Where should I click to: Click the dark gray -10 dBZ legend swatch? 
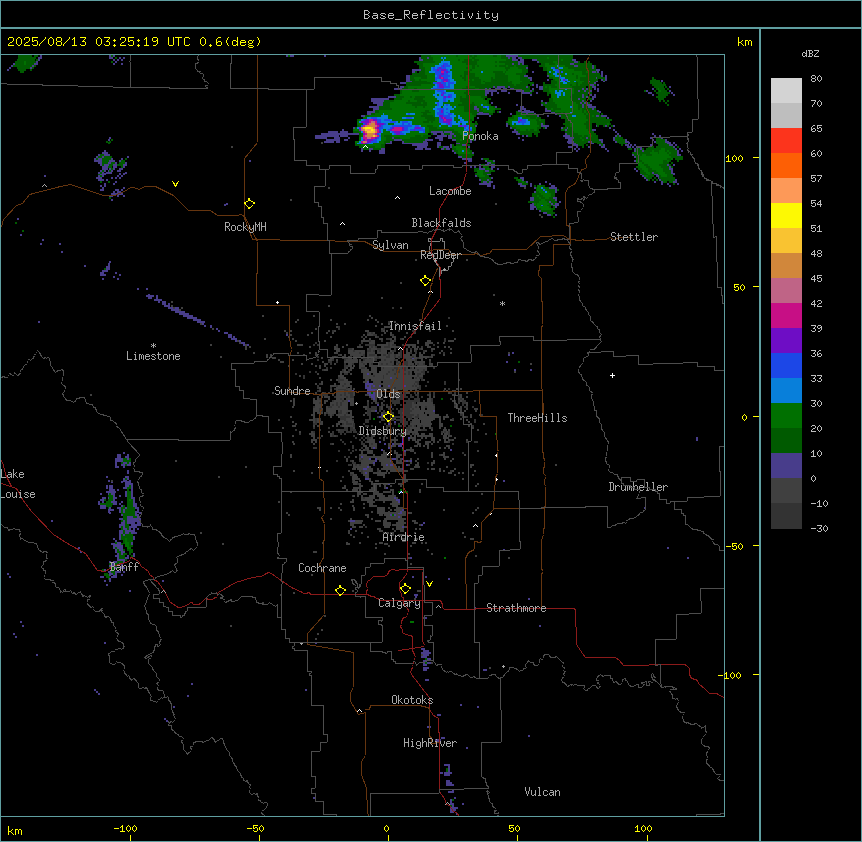click(786, 515)
